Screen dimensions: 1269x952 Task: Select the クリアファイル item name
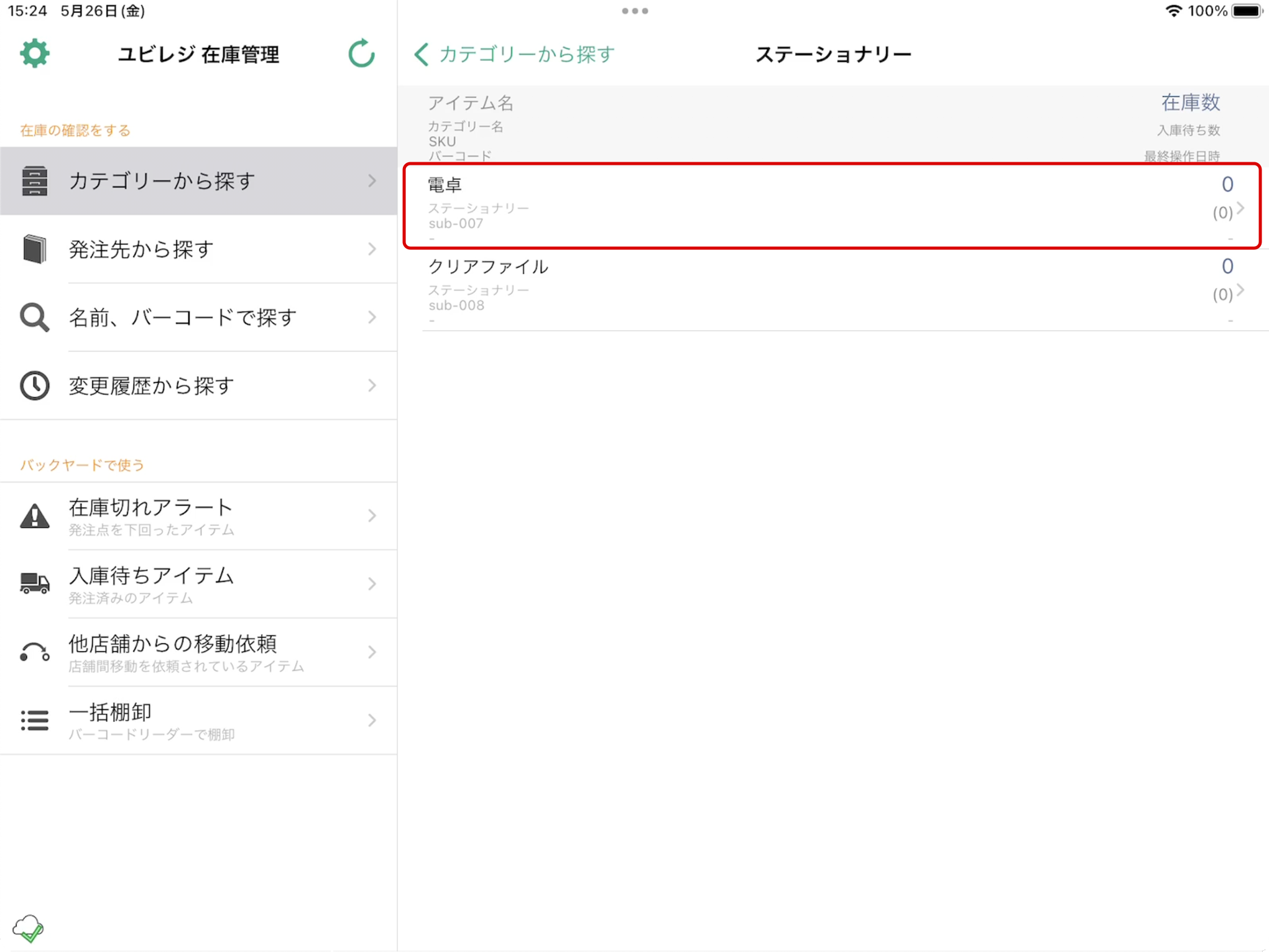point(488,267)
